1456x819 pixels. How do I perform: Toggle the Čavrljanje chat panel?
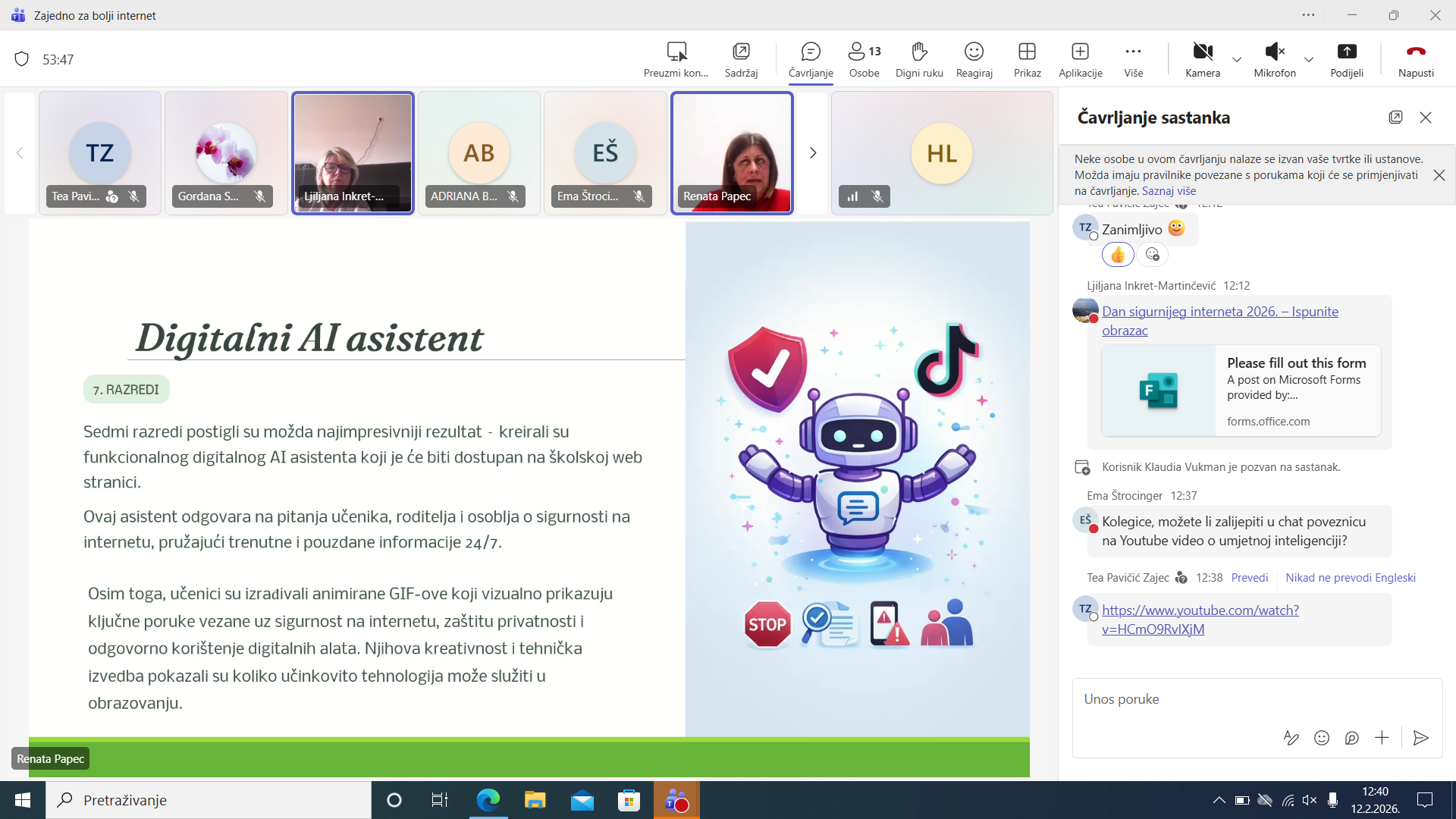tap(811, 52)
